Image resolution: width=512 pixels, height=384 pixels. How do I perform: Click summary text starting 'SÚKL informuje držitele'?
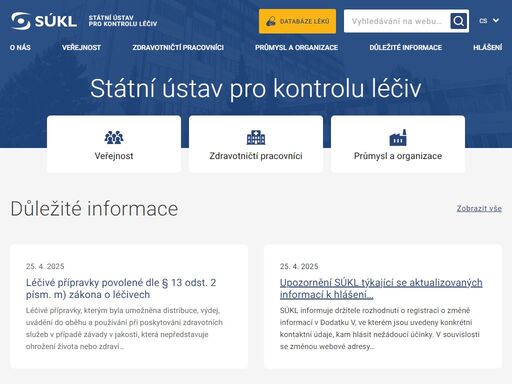coord(380,328)
